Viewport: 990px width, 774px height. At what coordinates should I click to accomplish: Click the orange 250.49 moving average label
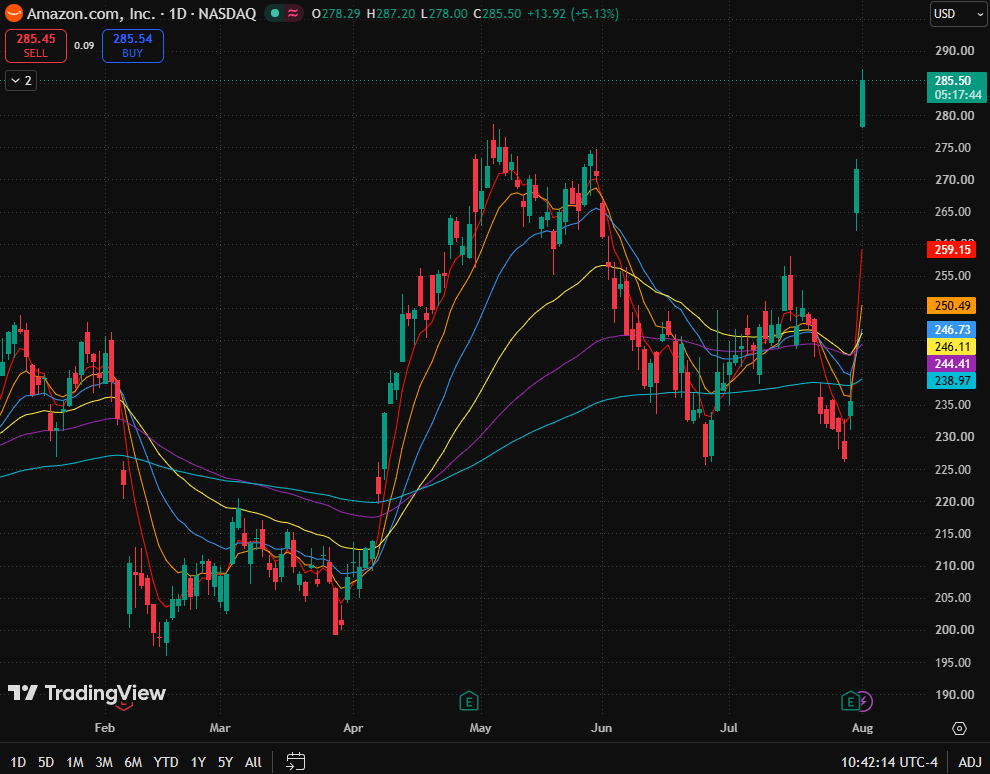951,306
